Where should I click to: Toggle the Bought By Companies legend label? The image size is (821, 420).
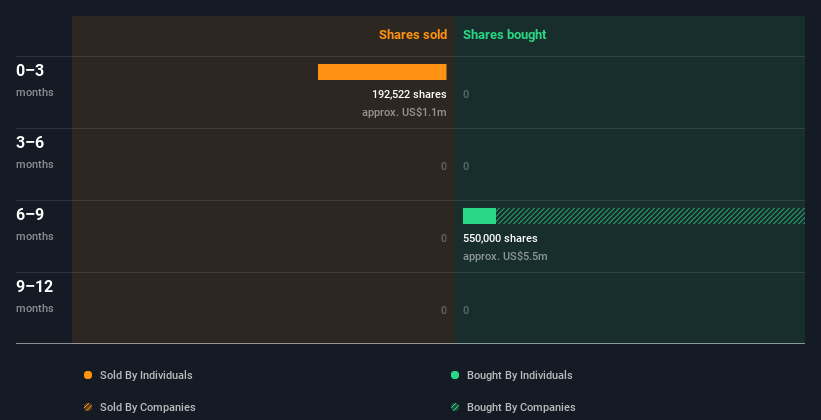point(521,407)
